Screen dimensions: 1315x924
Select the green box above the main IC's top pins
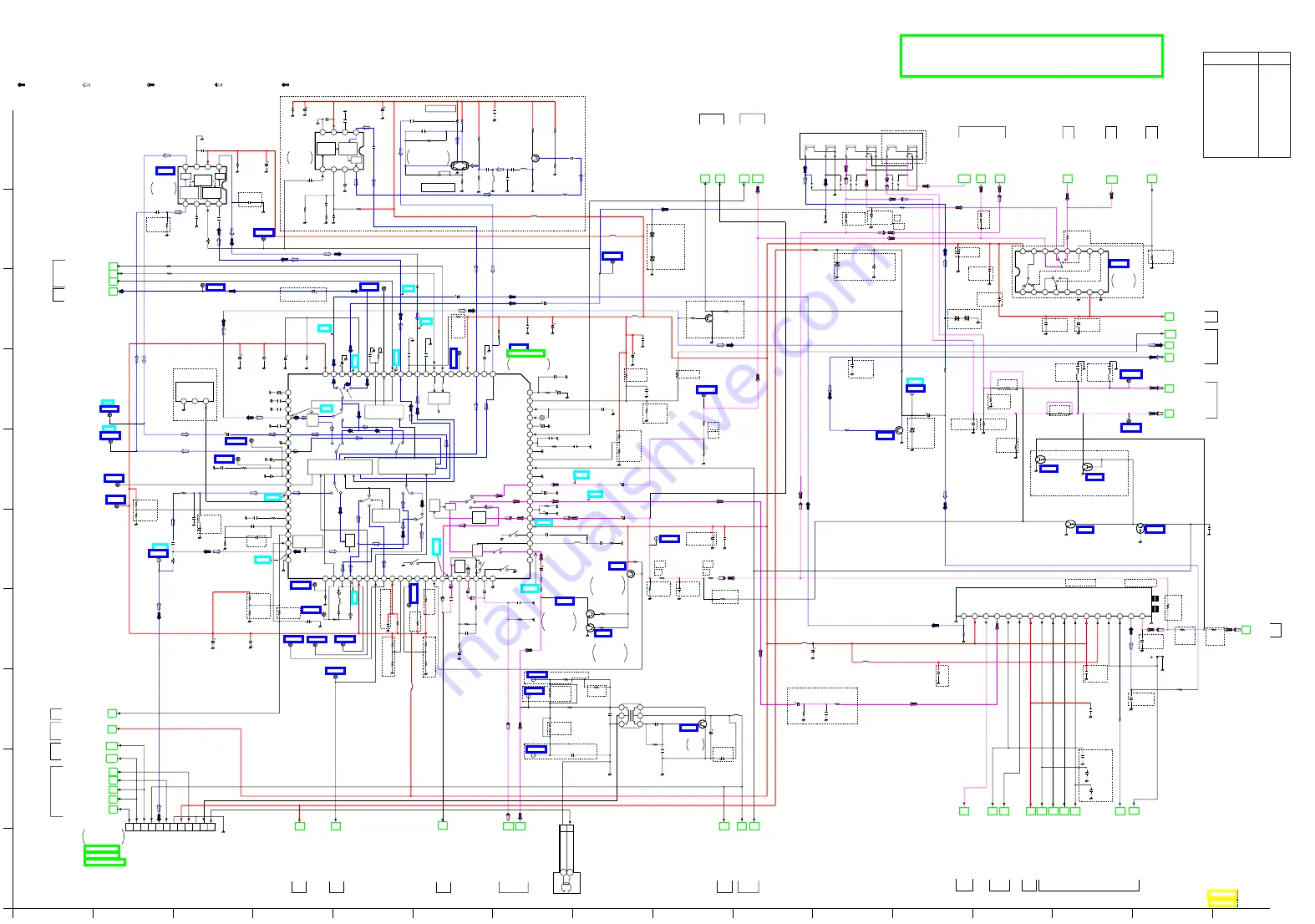click(525, 353)
